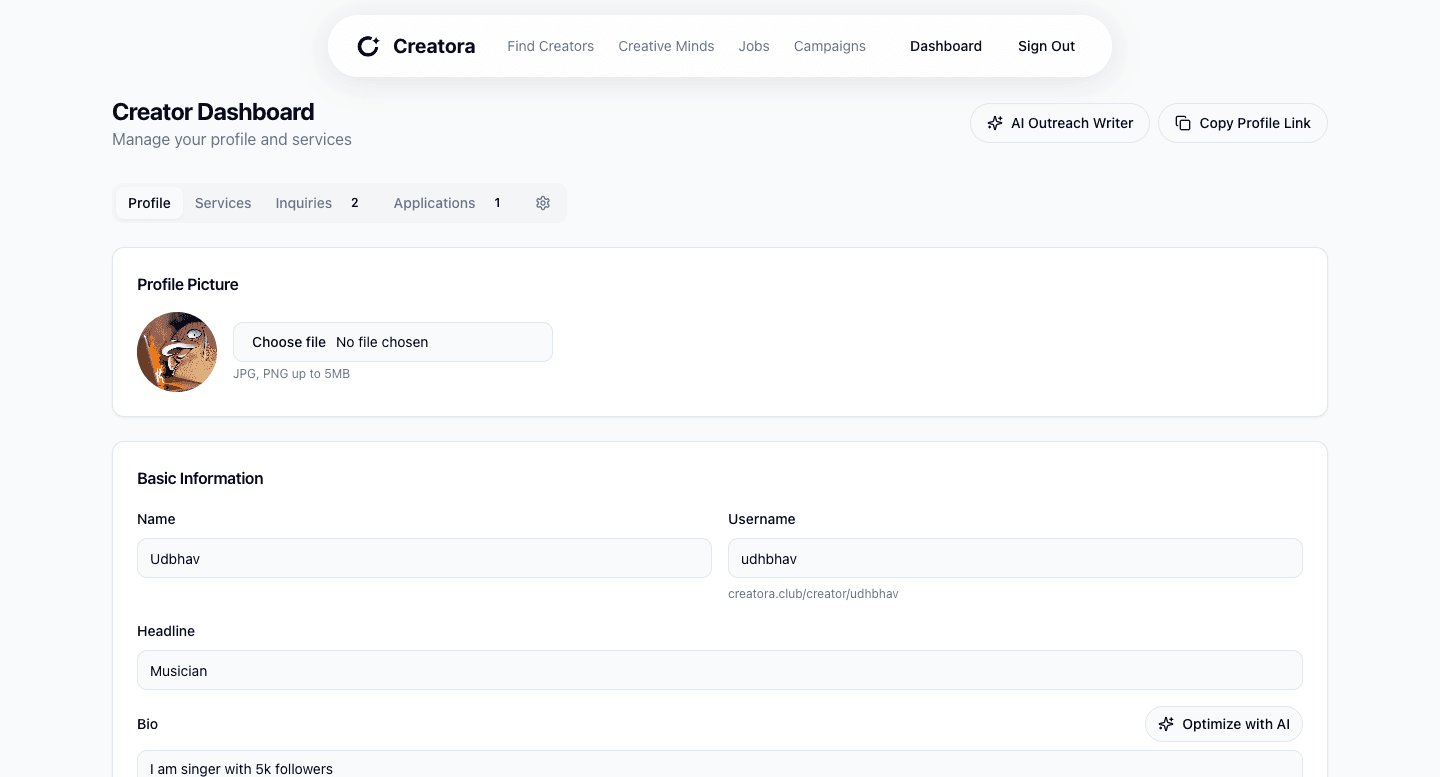Click the Basic Information heading
The image size is (1440, 777).
click(x=200, y=478)
